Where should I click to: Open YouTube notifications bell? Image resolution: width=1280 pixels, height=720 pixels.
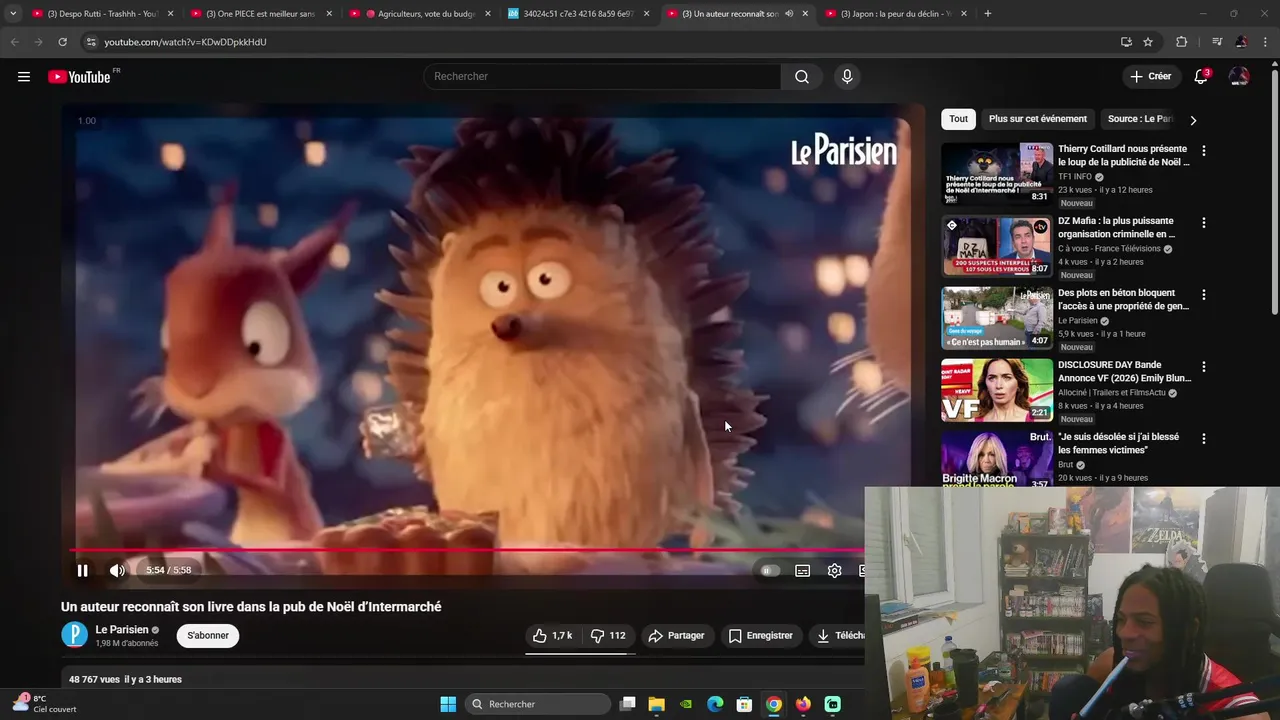pos(1201,76)
